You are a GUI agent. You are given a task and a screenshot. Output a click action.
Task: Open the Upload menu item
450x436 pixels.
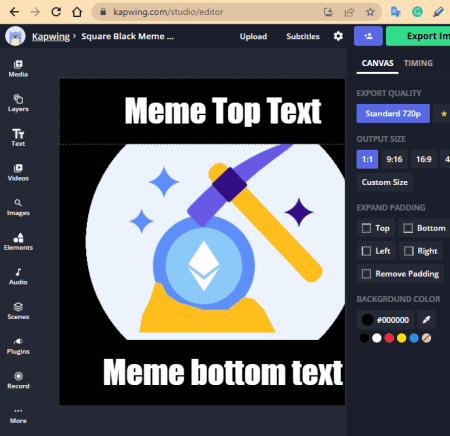click(x=253, y=36)
